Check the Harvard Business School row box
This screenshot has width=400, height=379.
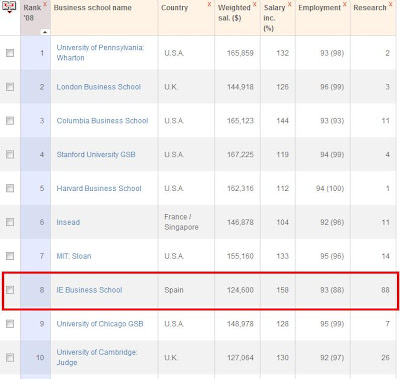[10, 188]
